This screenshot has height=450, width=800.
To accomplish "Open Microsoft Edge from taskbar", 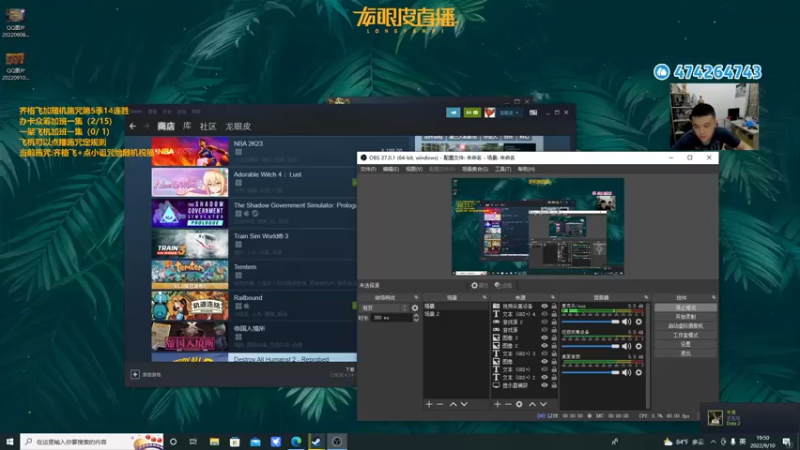I will tap(296, 441).
